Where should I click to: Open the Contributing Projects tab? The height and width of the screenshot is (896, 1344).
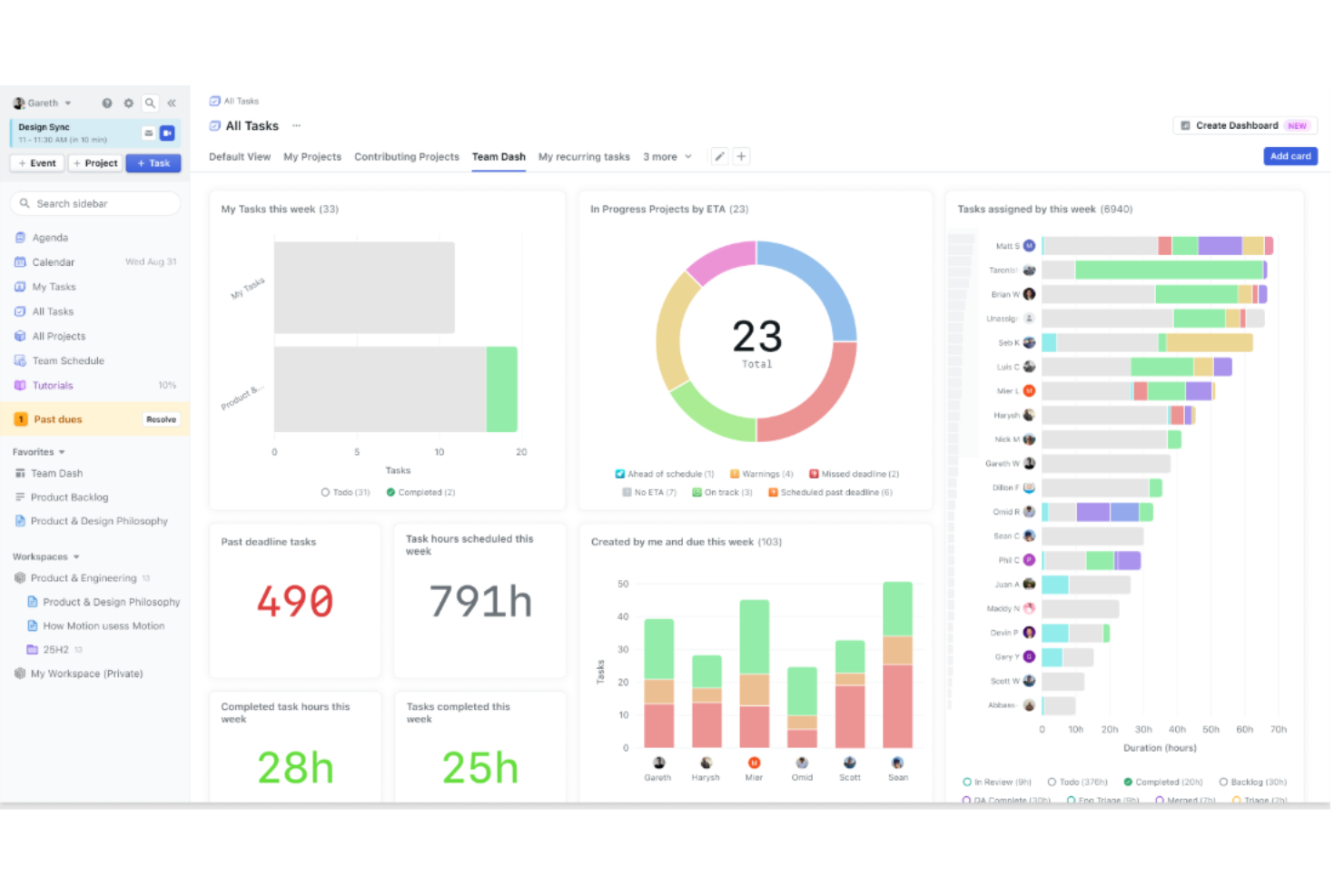tap(406, 156)
